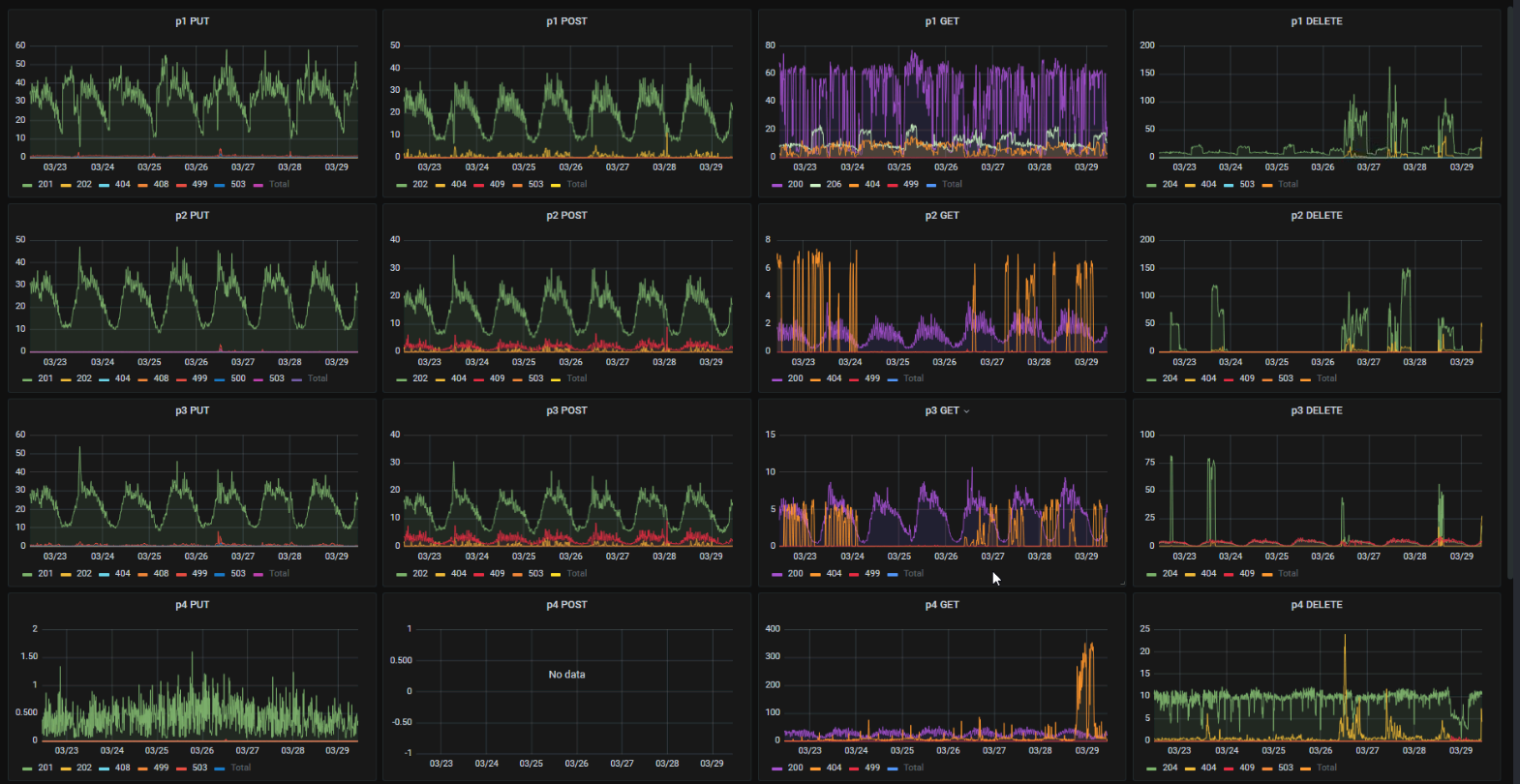This screenshot has width=1520, height=784.
Task: Click the 499 color swatch in p3 GET legend
Action: coord(854,574)
